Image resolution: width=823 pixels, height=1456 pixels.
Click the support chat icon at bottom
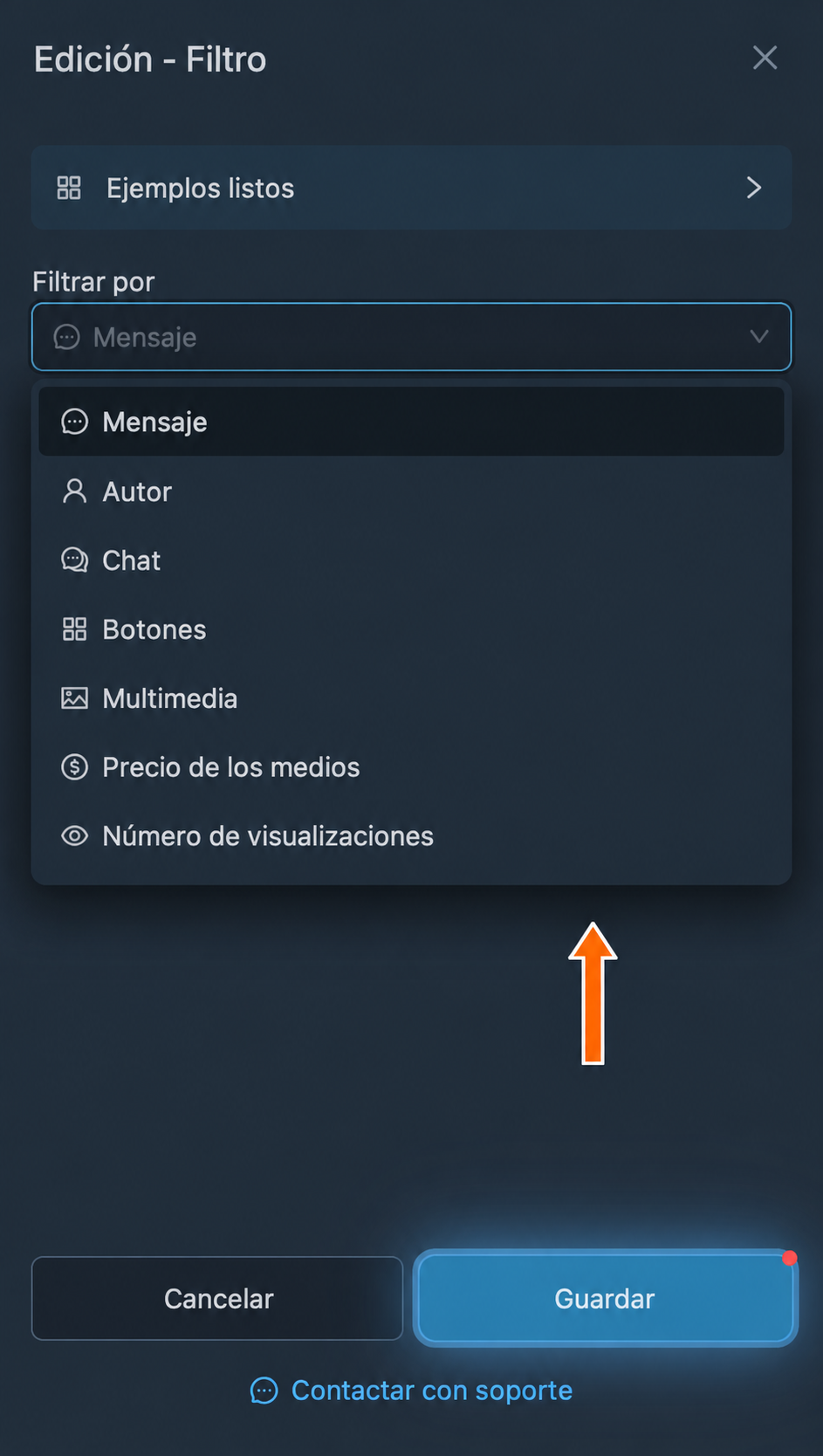coord(264,1391)
